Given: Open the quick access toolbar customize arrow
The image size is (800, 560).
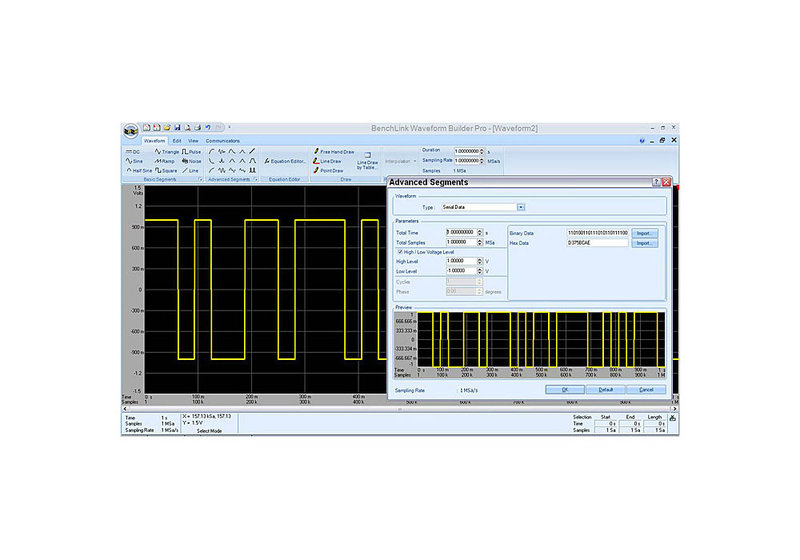Looking at the screenshot, I should (230, 127).
